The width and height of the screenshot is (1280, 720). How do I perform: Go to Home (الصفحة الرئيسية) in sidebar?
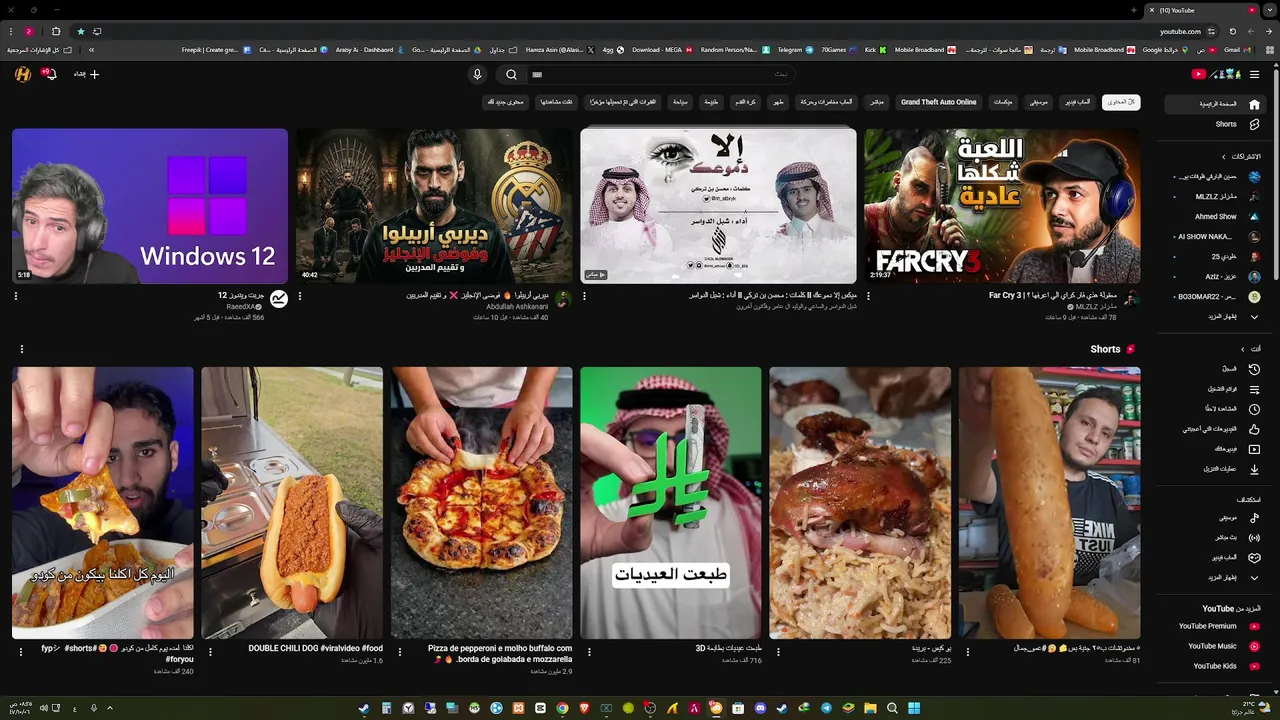[1217, 104]
